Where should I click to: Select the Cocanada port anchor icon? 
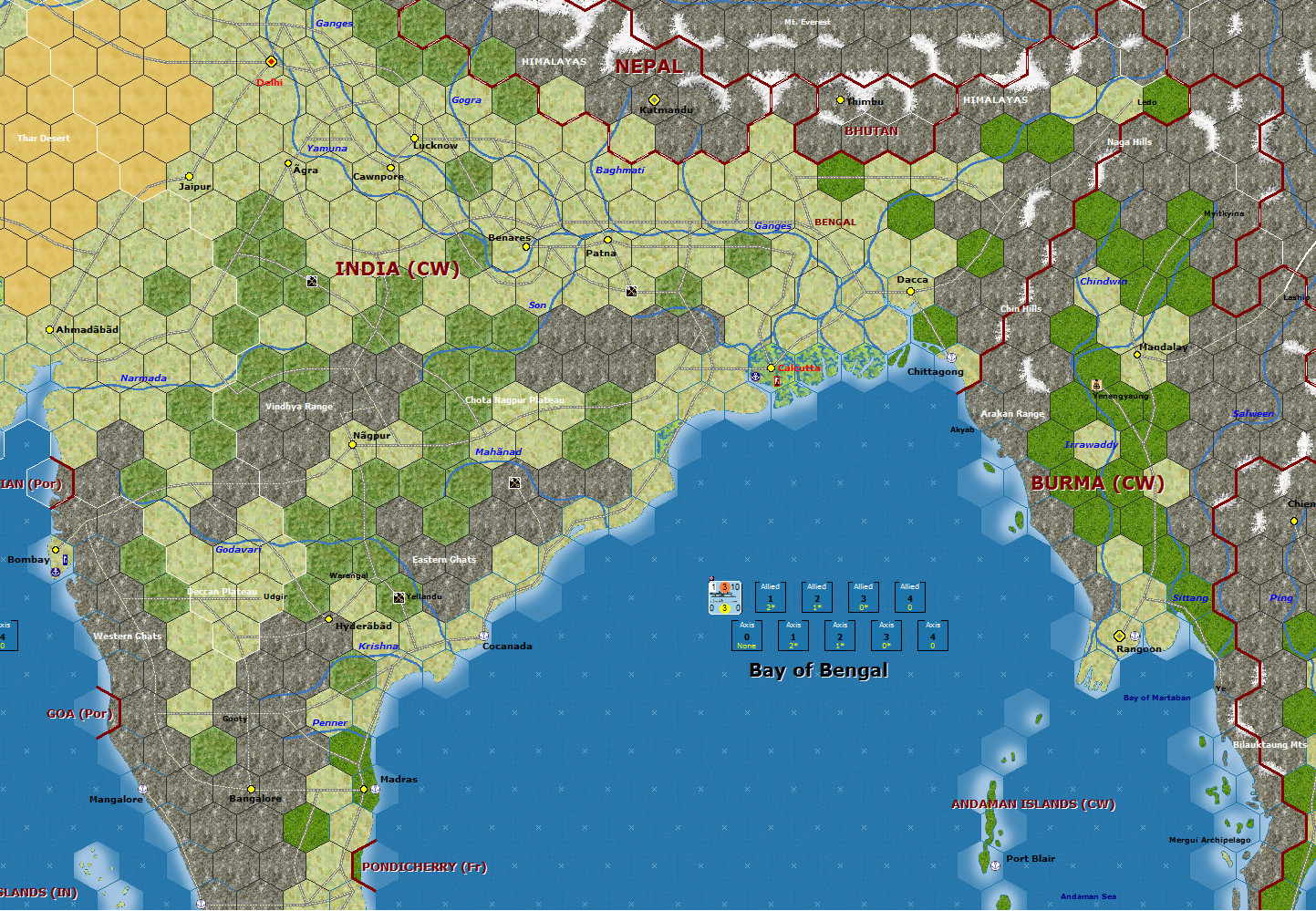[484, 636]
